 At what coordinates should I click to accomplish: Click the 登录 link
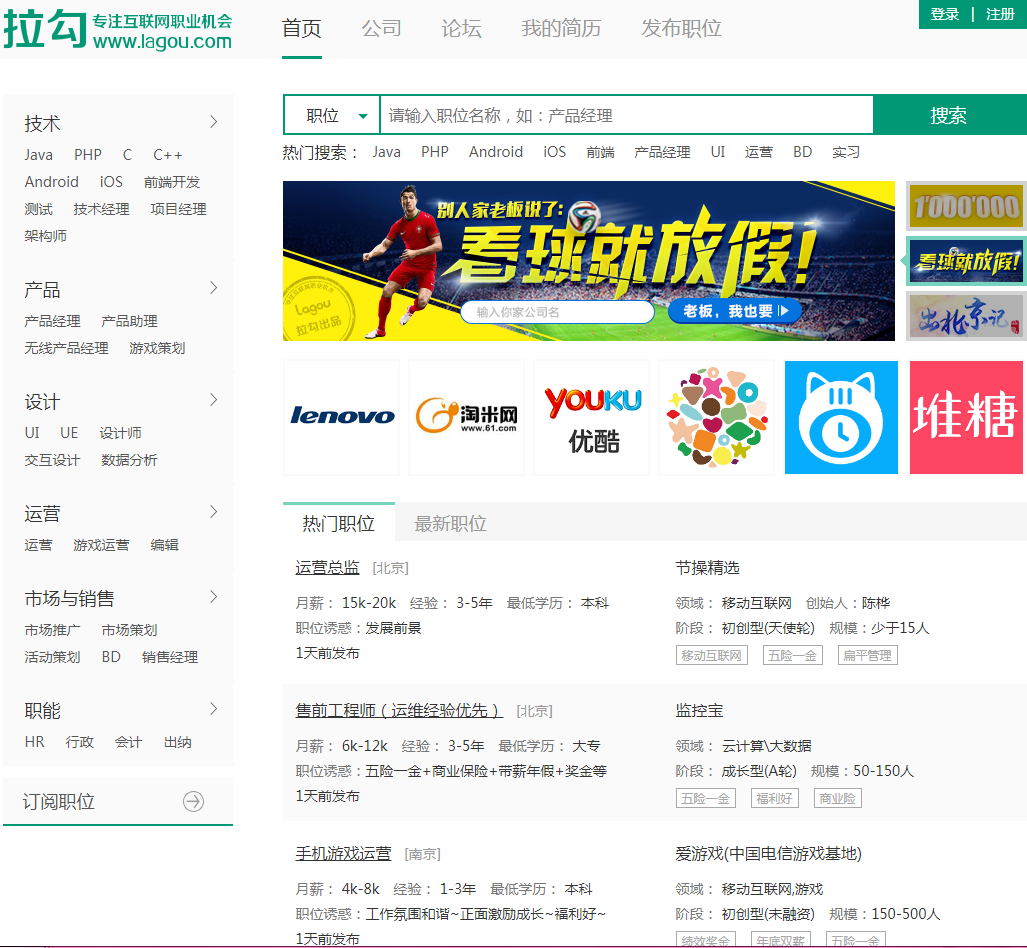tap(944, 14)
